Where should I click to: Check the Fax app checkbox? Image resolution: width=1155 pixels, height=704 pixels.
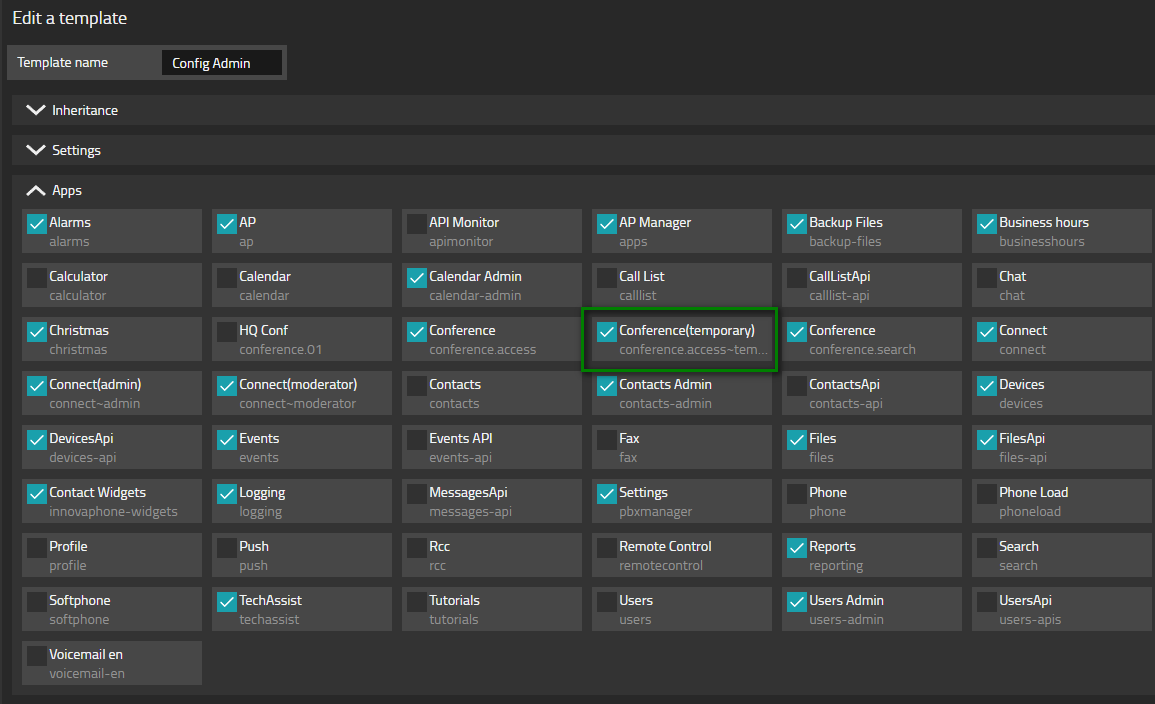pyautogui.click(x=607, y=440)
